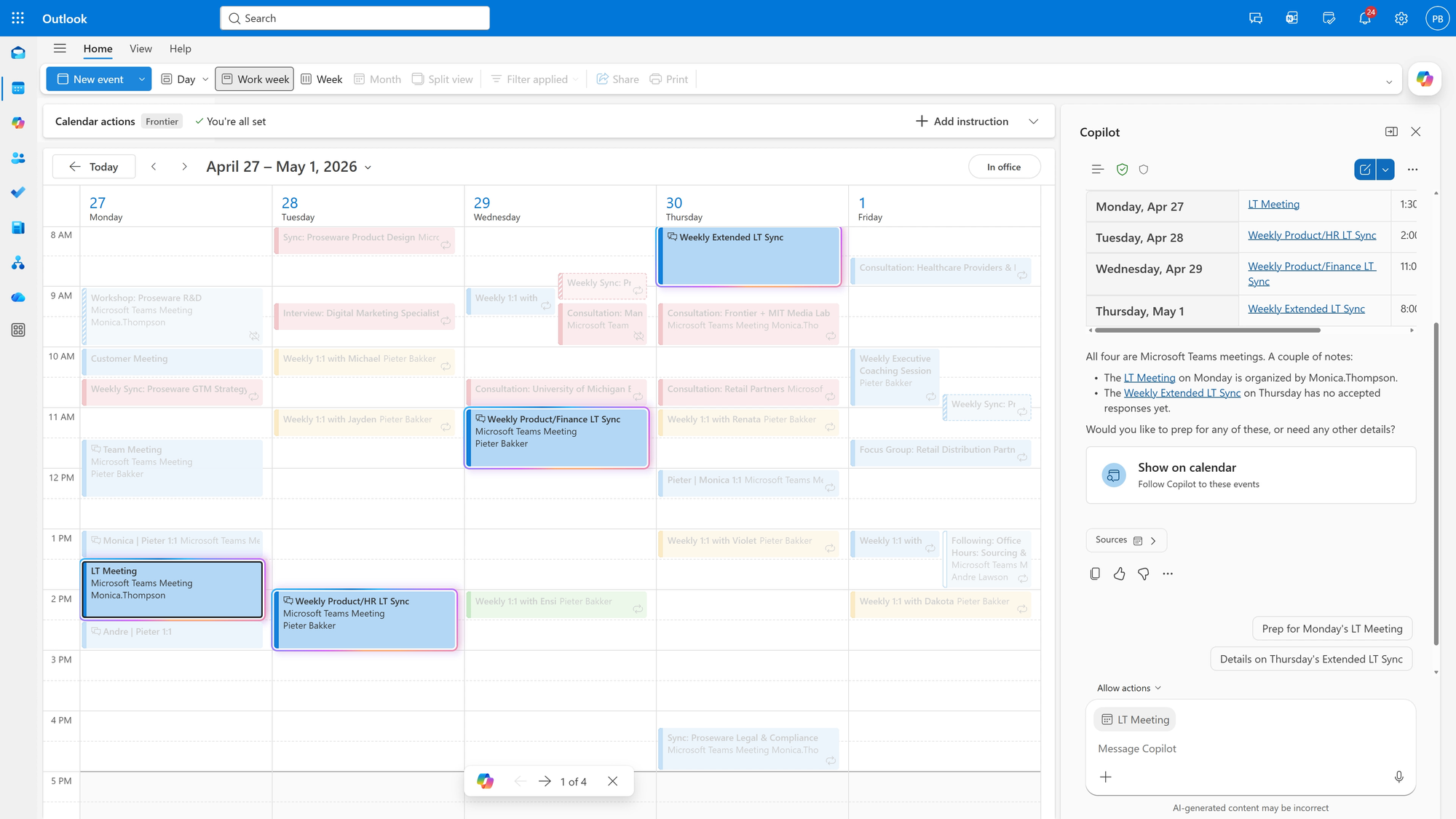Open To Do from the sidebar
Image resolution: width=1456 pixels, height=819 pixels.
[17, 192]
